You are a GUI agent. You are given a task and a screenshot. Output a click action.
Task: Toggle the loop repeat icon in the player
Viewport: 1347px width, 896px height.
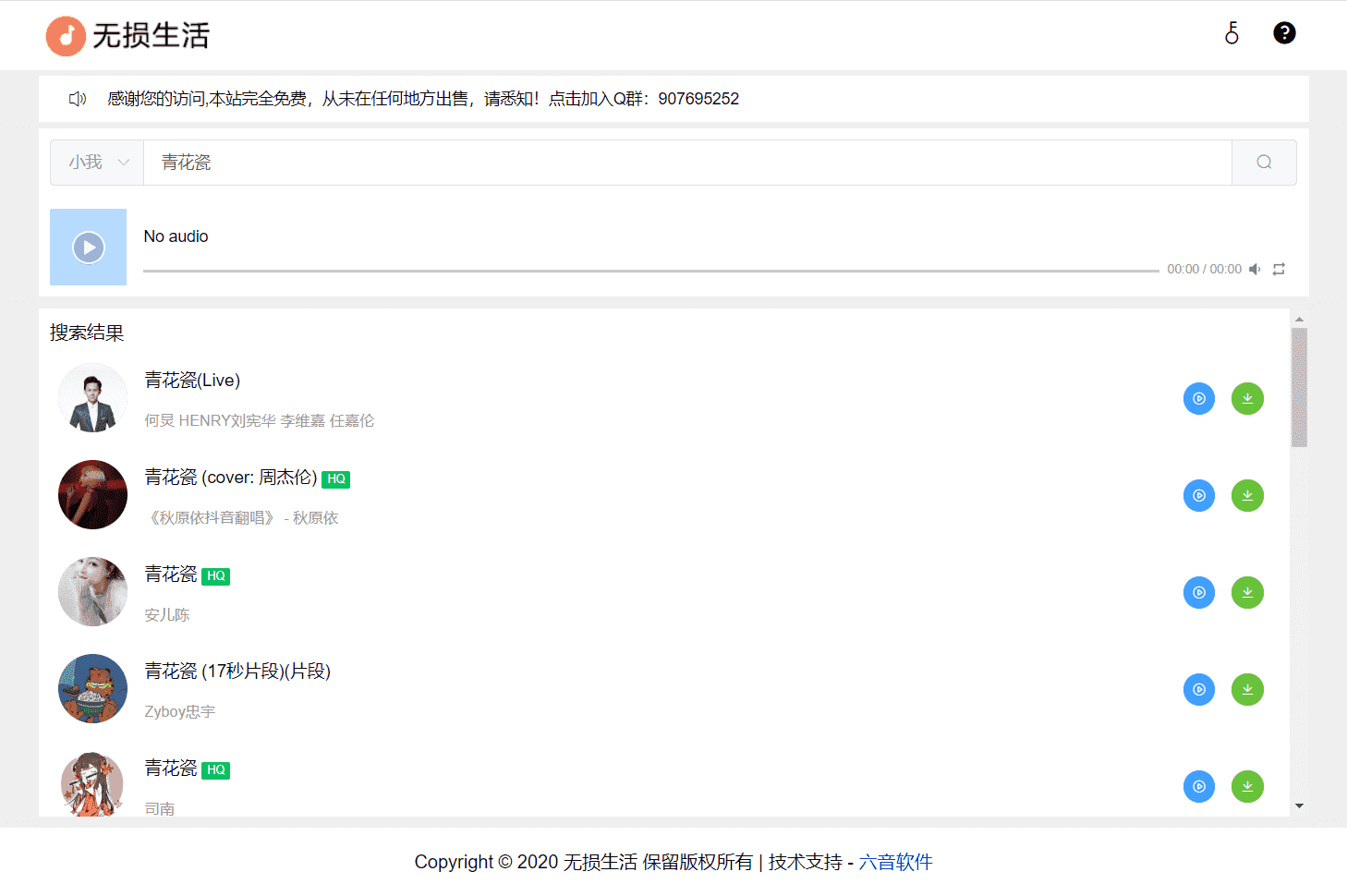tap(1279, 270)
